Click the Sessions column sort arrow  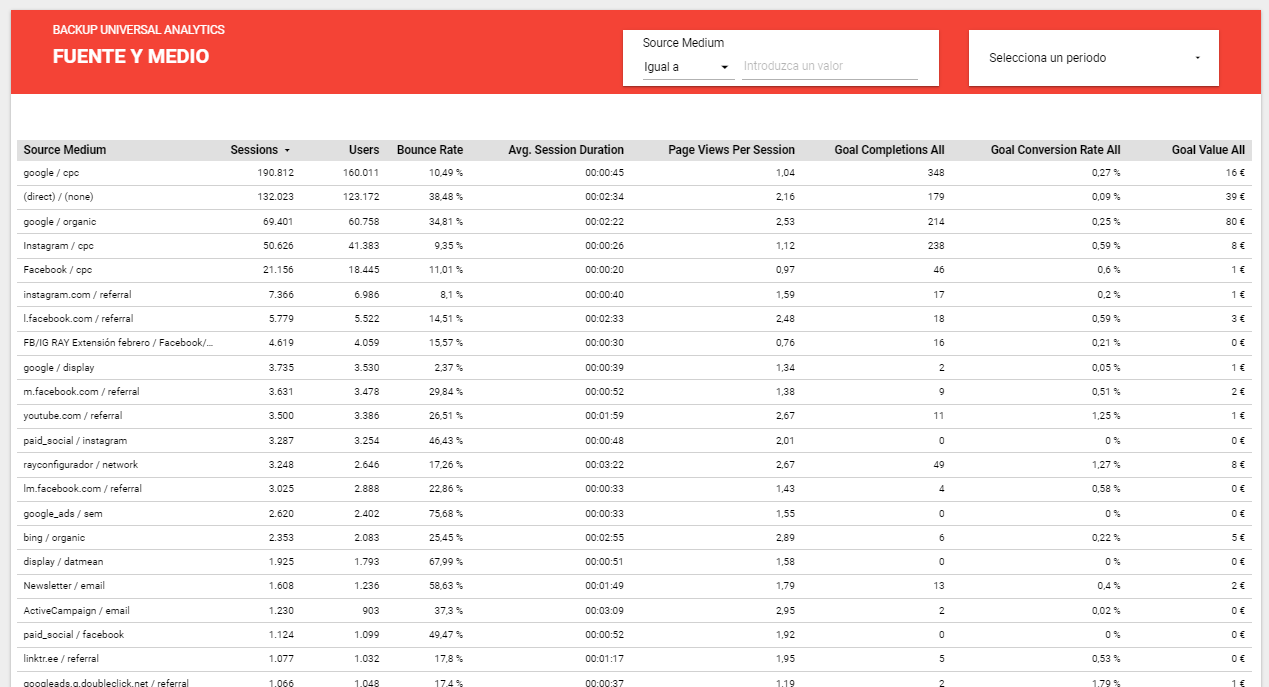point(287,150)
